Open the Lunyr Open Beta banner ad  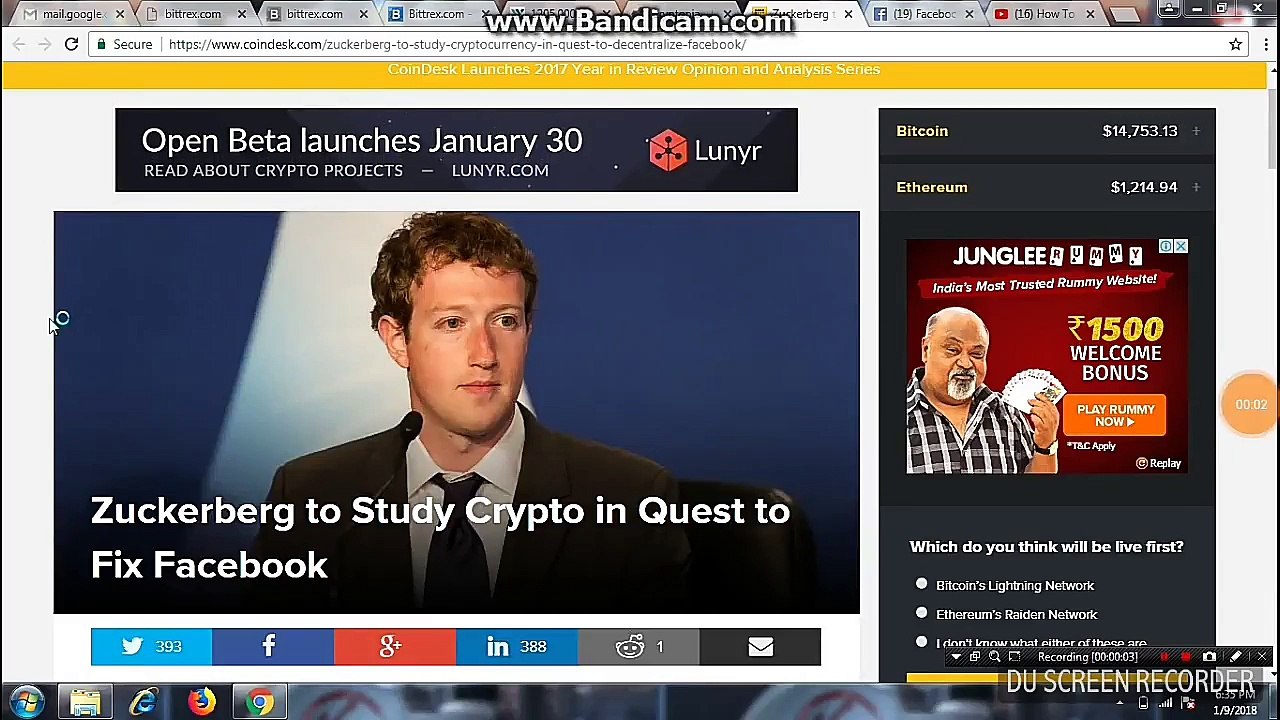pyautogui.click(x=456, y=150)
